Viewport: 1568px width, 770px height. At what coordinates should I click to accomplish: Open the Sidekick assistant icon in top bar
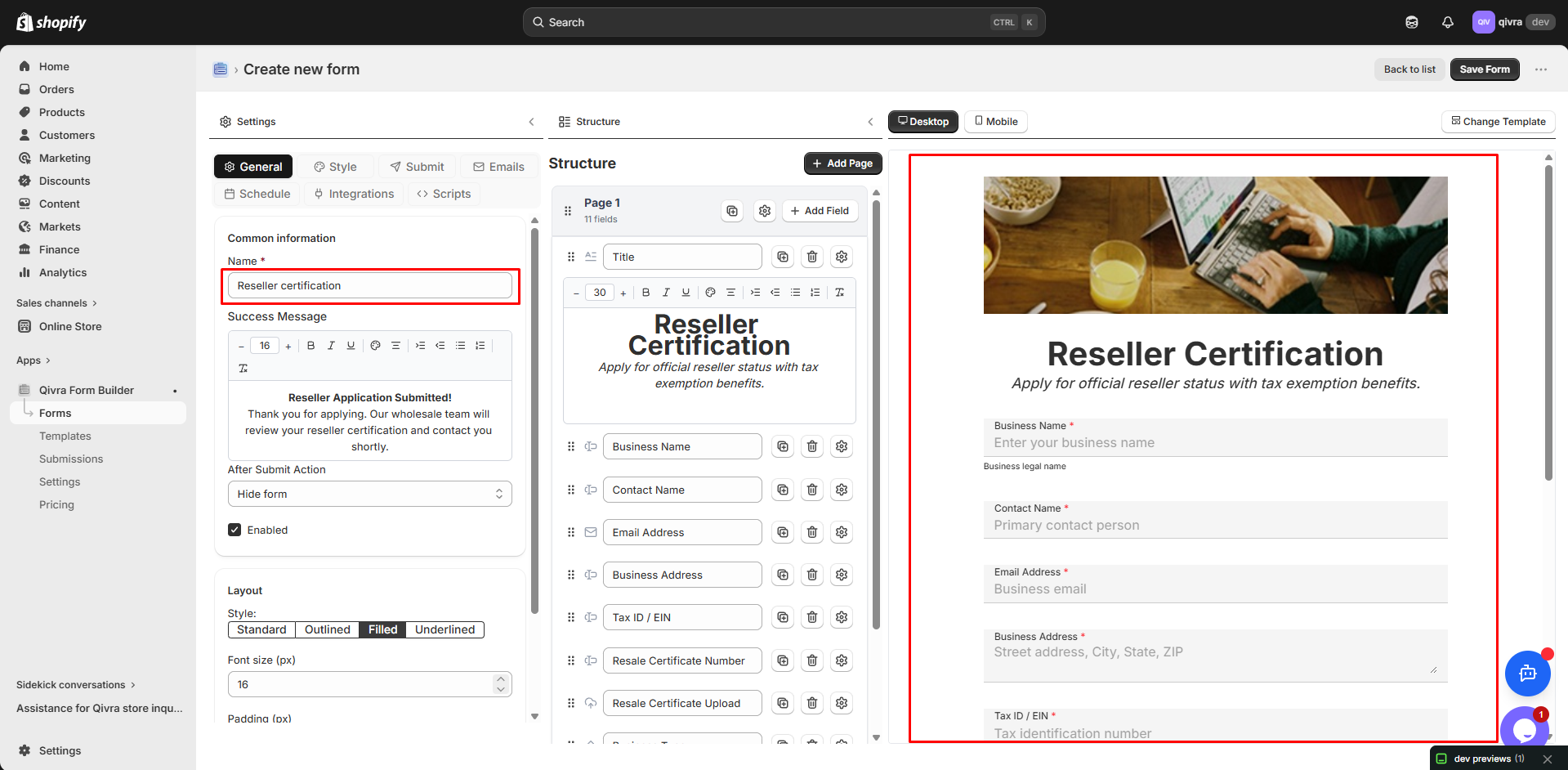click(x=1412, y=22)
